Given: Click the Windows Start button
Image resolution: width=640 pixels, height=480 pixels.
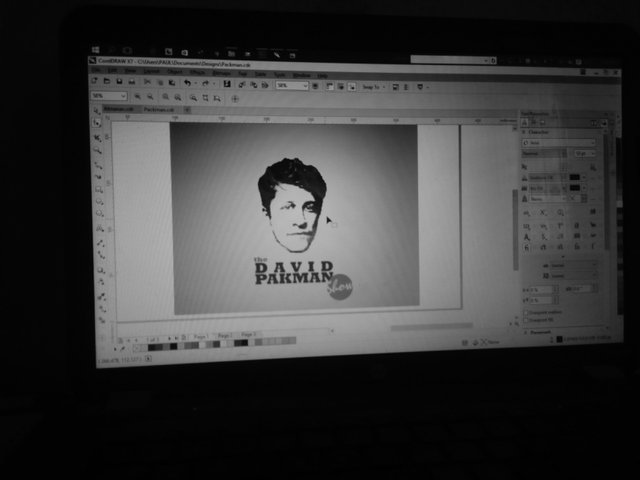Looking at the screenshot, I should click(96, 50).
